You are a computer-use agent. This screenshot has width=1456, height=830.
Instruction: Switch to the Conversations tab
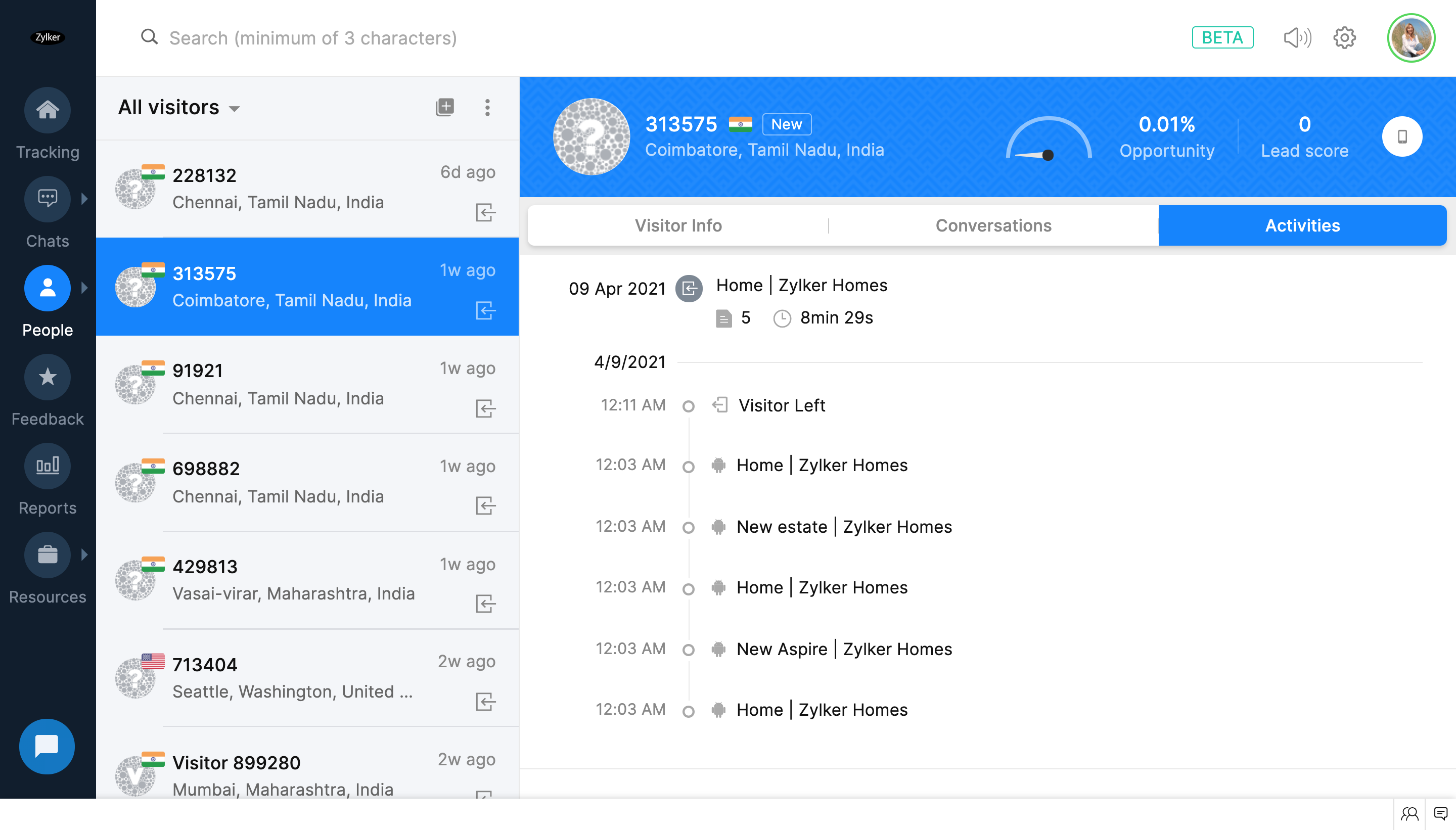click(x=993, y=225)
